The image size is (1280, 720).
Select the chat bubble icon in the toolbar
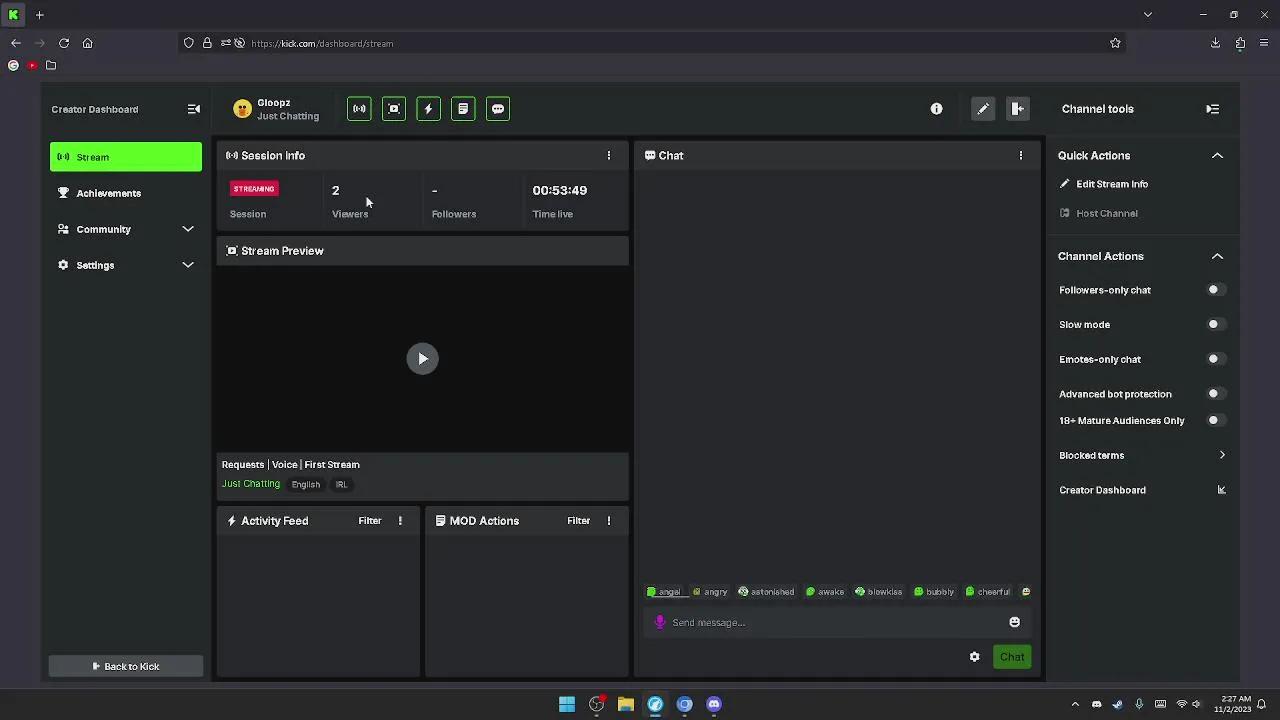(x=498, y=109)
